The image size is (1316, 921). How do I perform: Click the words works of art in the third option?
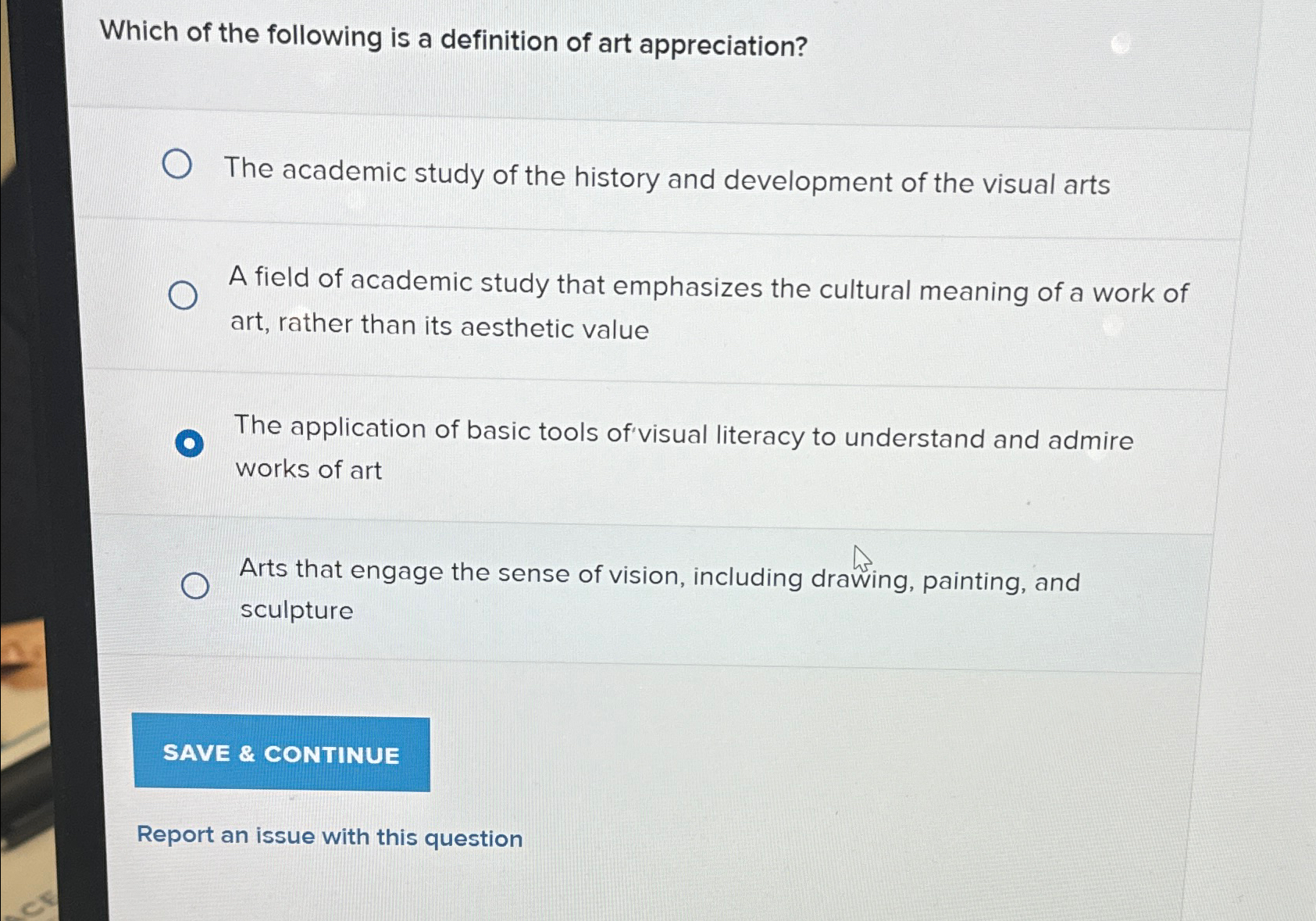click(x=308, y=469)
